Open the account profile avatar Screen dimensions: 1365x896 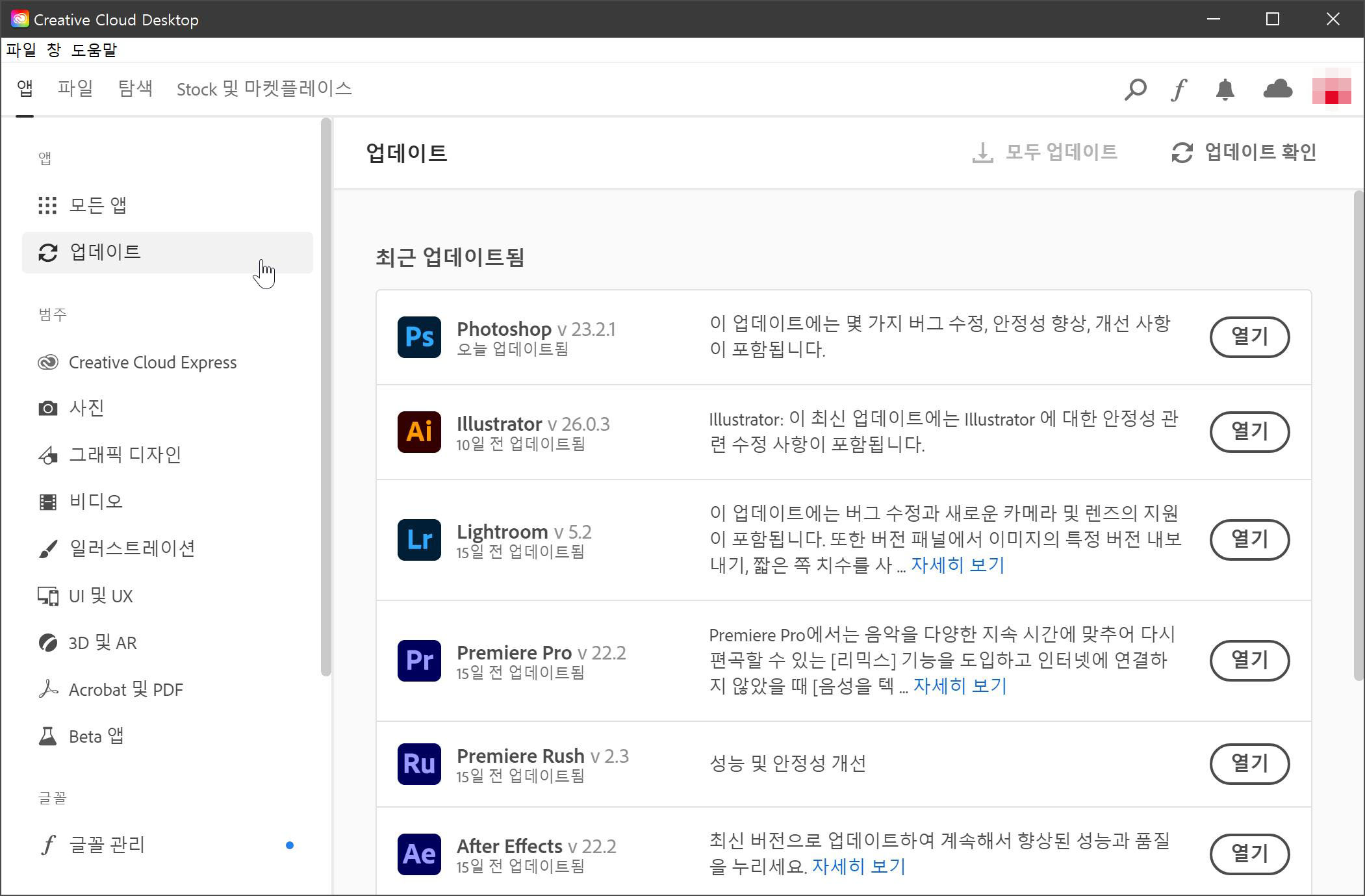pyautogui.click(x=1331, y=90)
